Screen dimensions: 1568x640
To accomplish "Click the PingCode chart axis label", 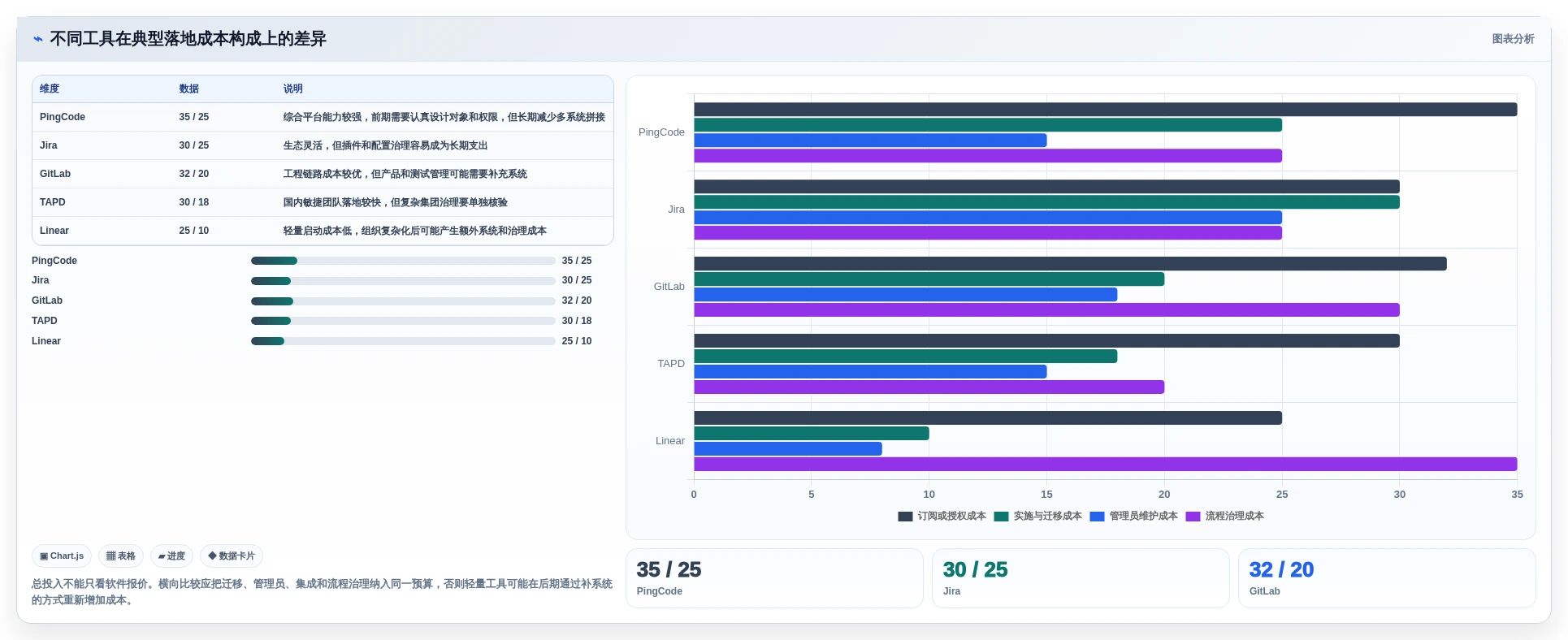I will point(661,132).
